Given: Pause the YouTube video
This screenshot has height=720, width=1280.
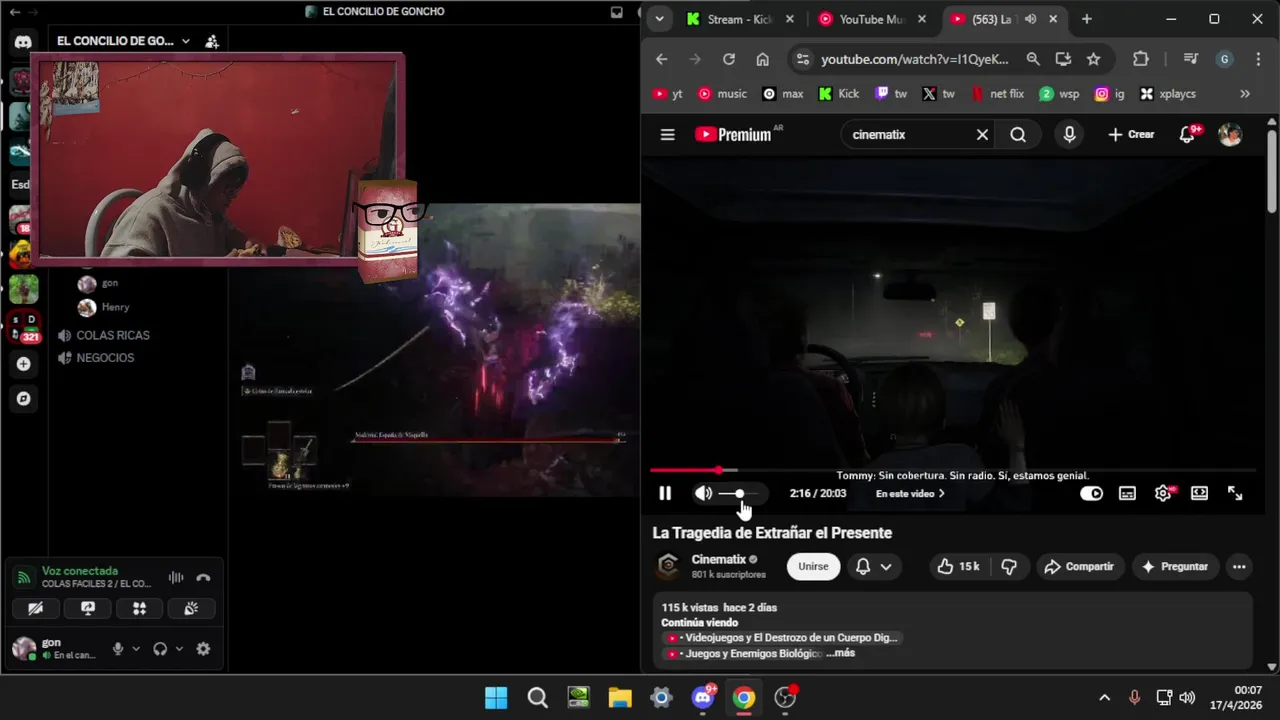Looking at the screenshot, I should (665, 493).
